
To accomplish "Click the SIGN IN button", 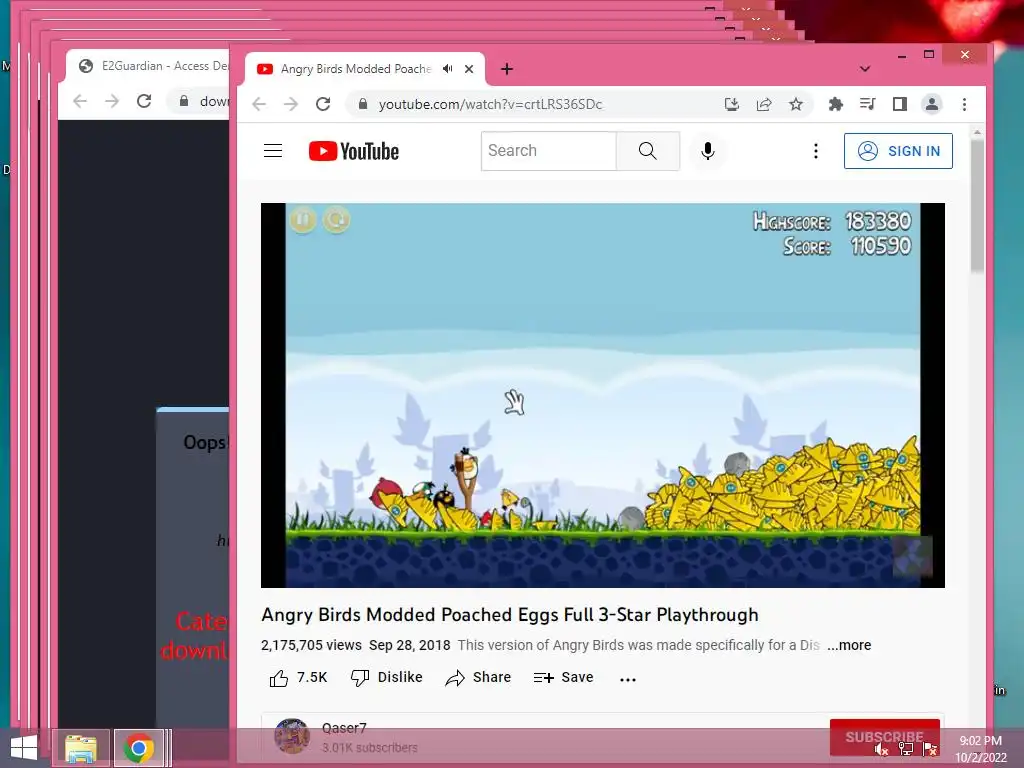I will click(x=898, y=151).
